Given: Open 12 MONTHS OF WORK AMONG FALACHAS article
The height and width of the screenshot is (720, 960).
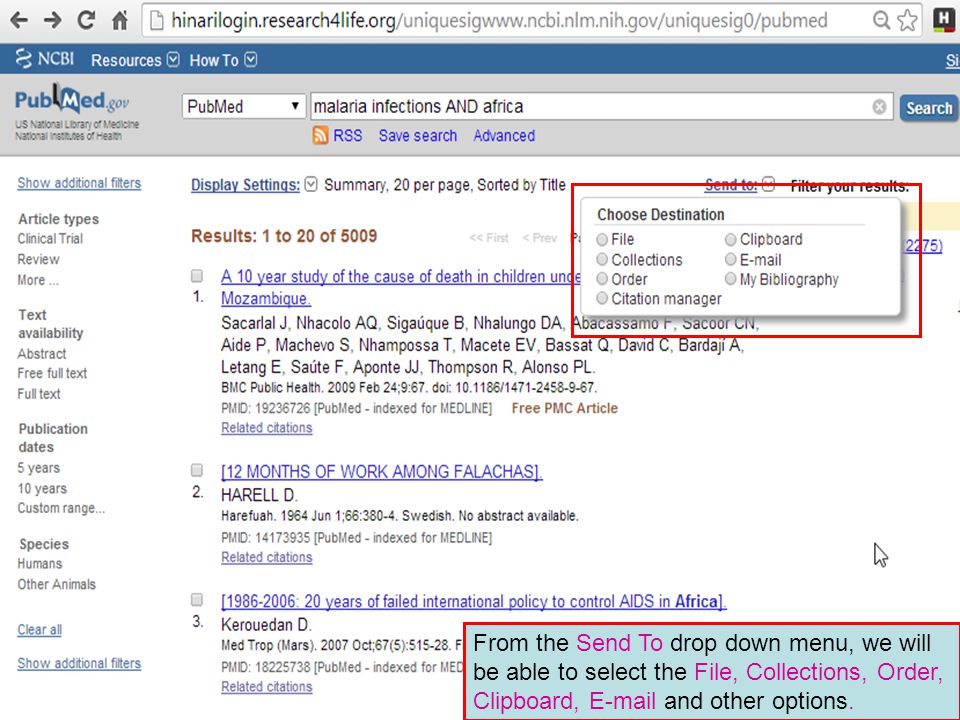Looking at the screenshot, I should [381, 472].
